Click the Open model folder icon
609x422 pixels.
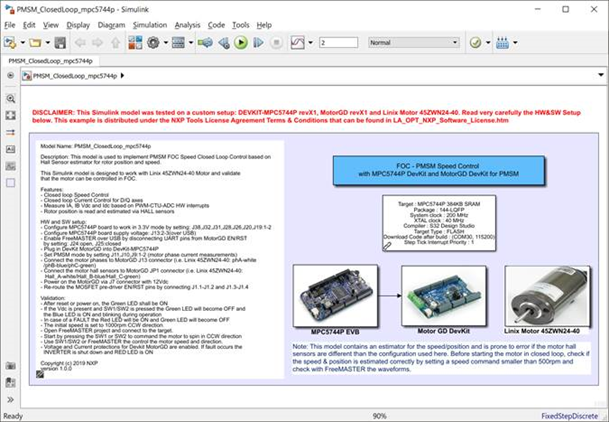coord(35,43)
